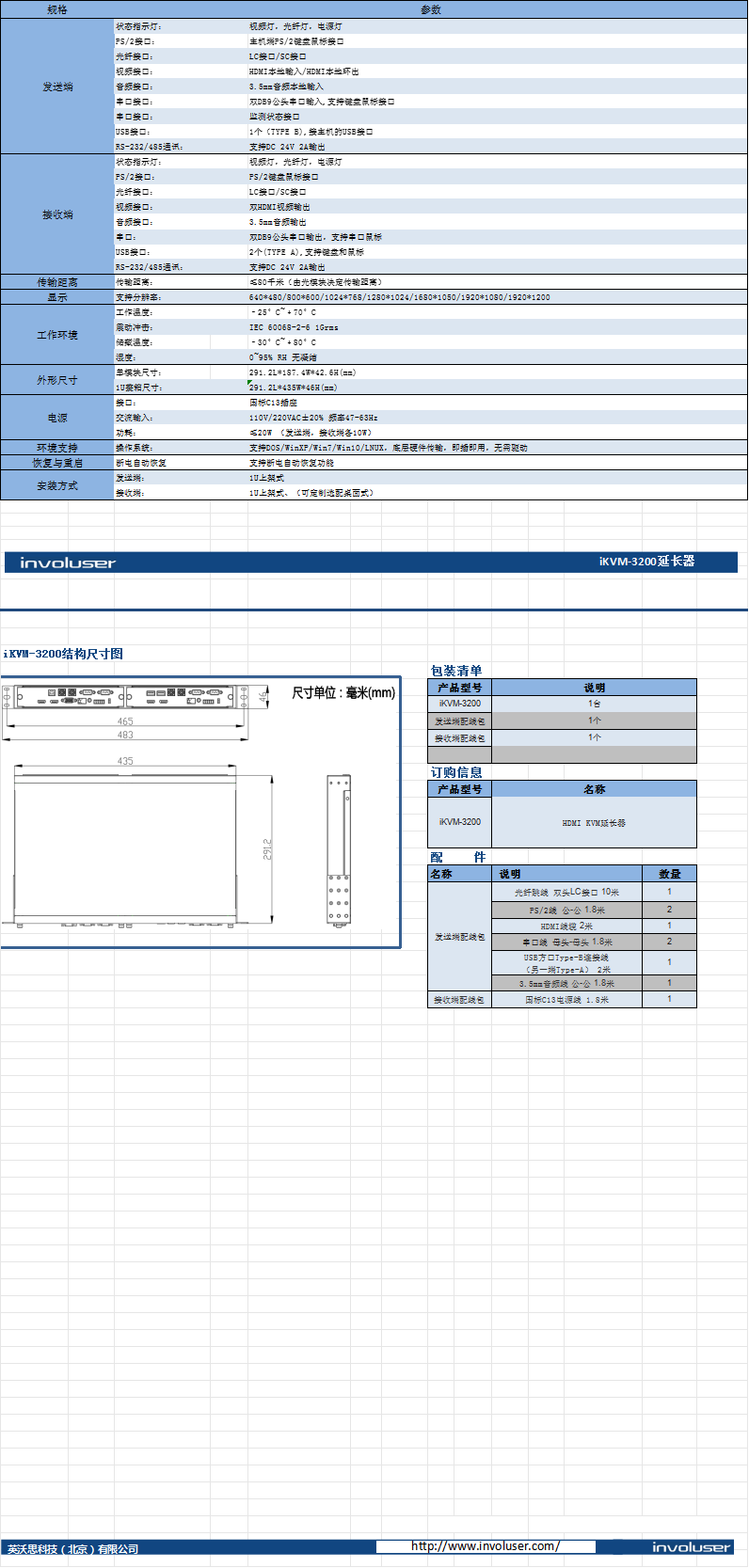Select the USB方口Type-B连接线 cell

tap(567, 963)
